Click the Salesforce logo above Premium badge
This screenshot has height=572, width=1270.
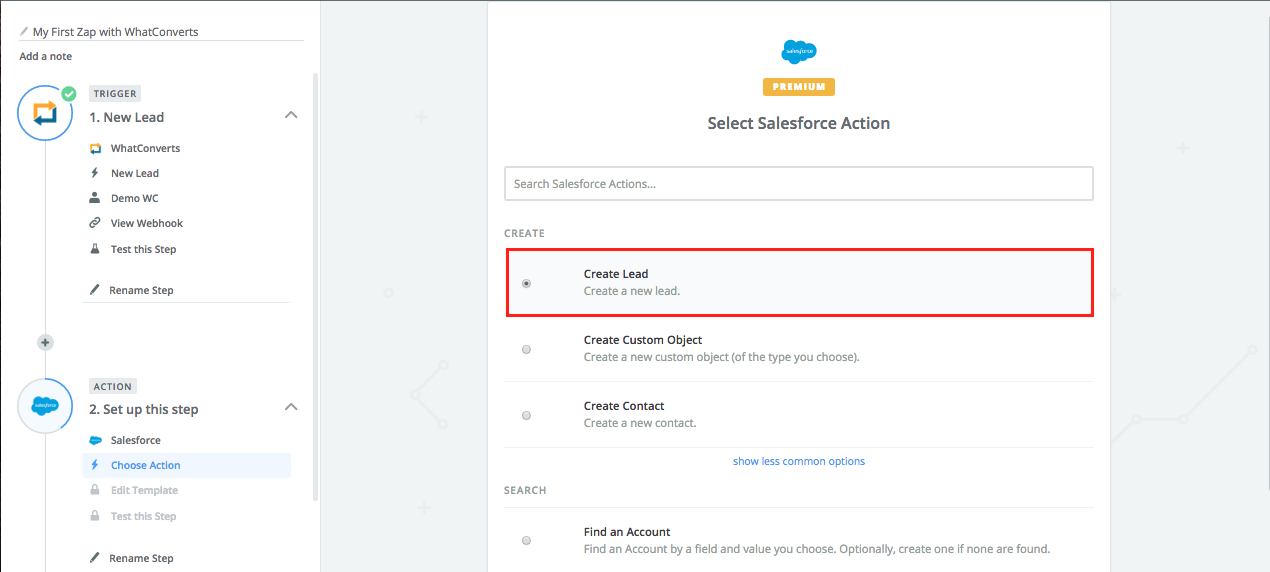799,52
